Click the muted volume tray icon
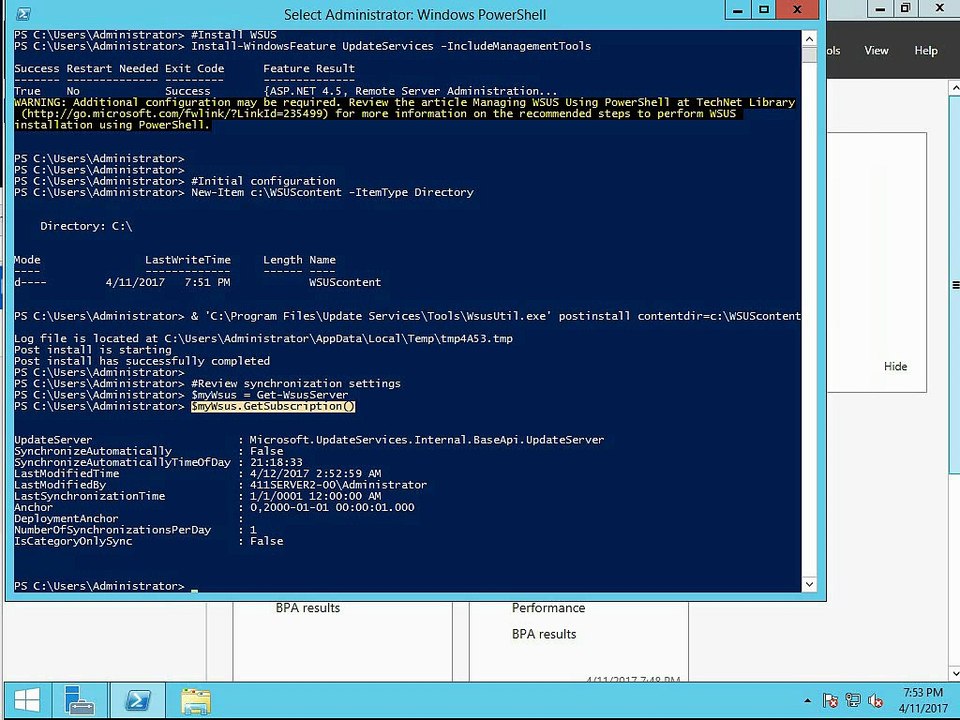The width and height of the screenshot is (960, 720). 876,700
